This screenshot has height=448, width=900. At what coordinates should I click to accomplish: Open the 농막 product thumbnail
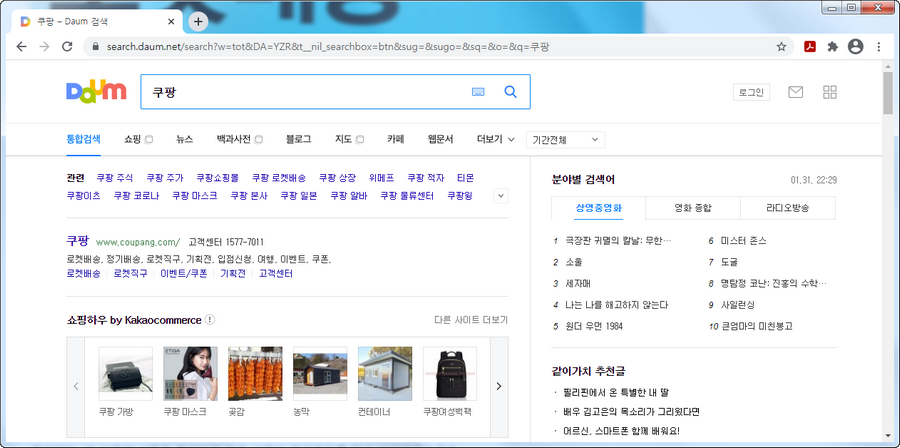(320, 373)
